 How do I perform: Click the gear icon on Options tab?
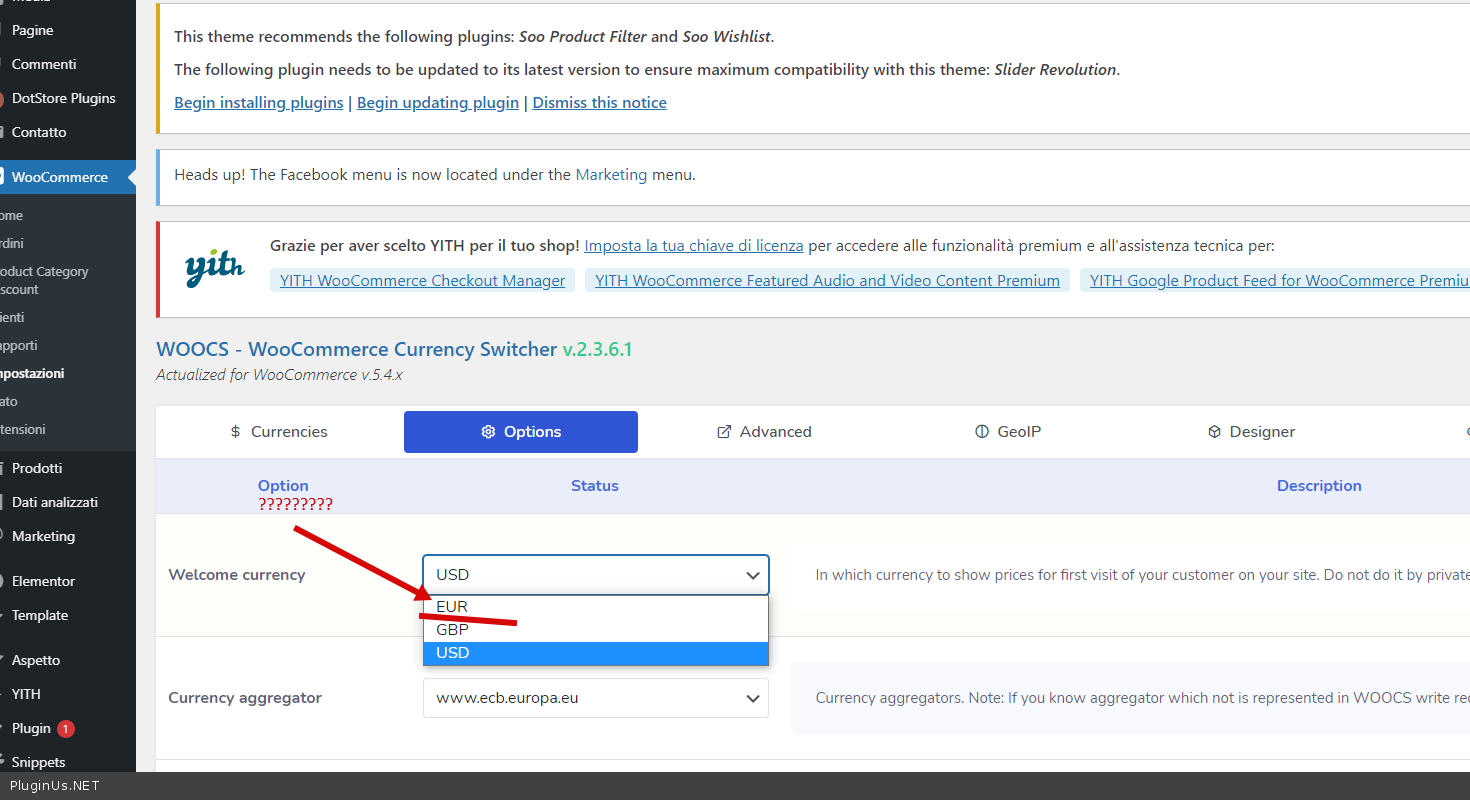pyautogui.click(x=488, y=432)
